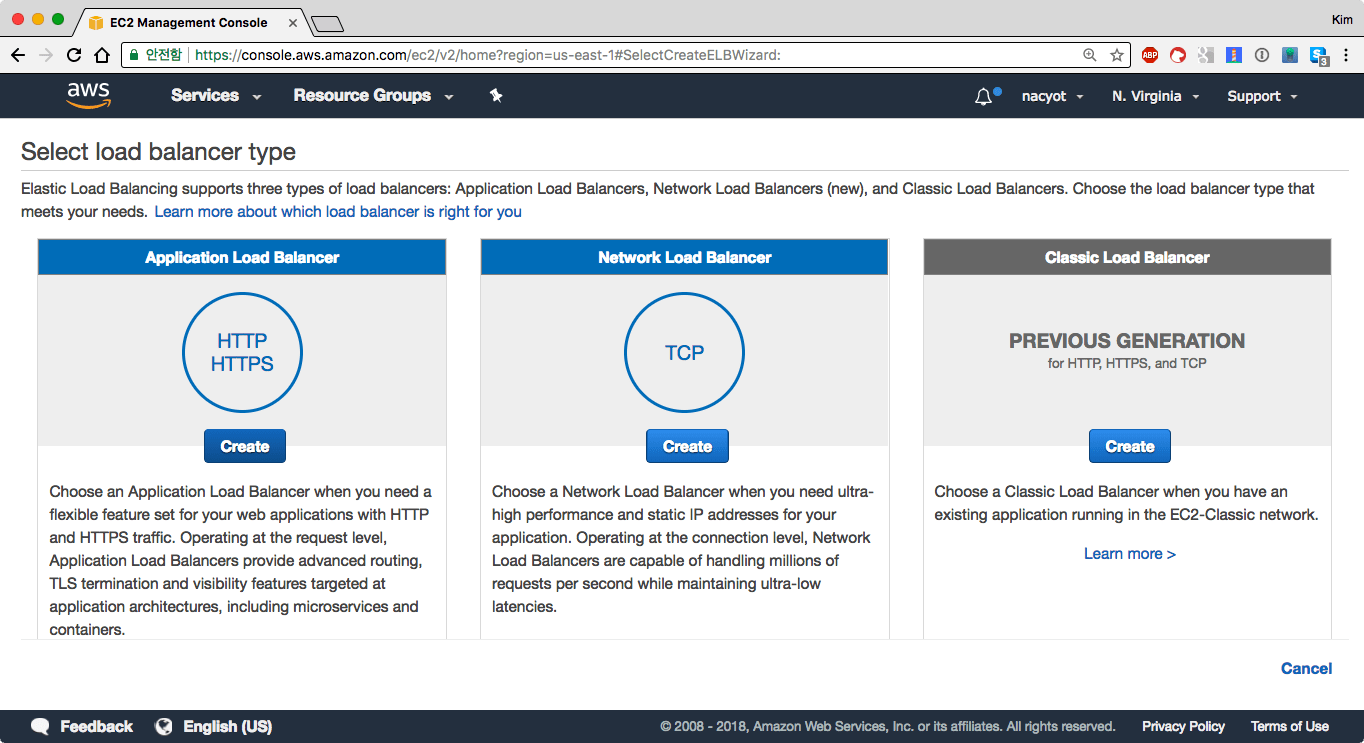Image resolution: width=1364 pixels, height=743 pixels.
Task: Expand the Services dropdown menu
Action: coord(215,96)
